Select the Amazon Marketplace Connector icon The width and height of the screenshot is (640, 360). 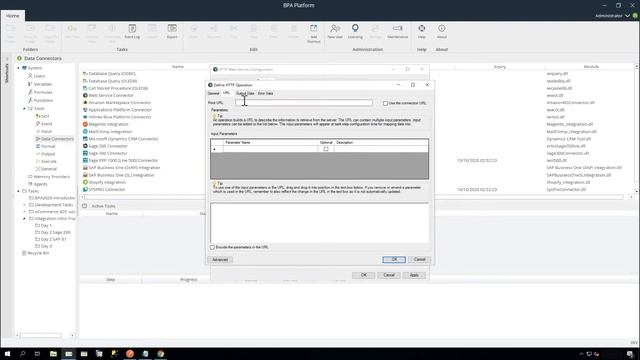[x=85, y=102]
